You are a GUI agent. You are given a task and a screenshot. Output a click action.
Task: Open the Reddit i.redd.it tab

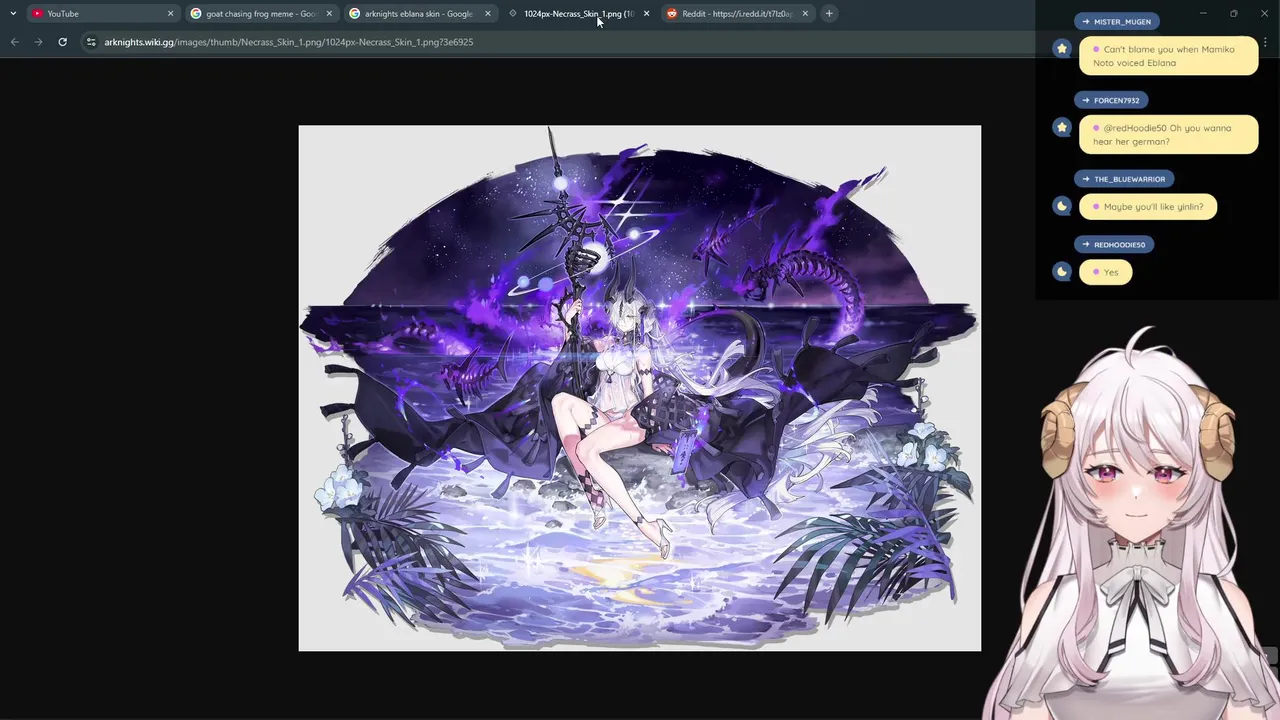pyautogui.click(x=737, y=13)
